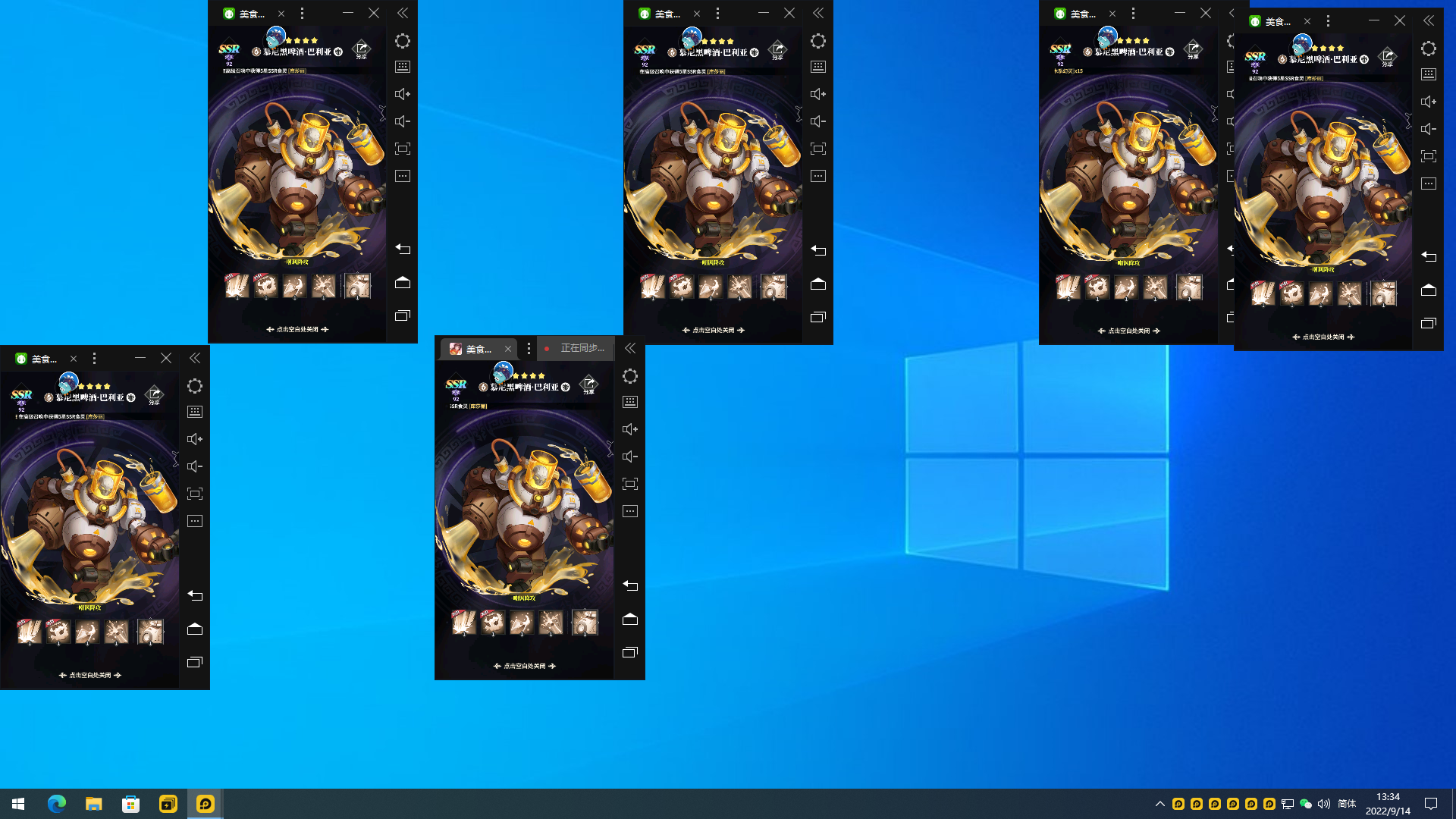Open the three-dot menu in top-left emulator
The image size is (1456, 819).
click(x=302, y=14)
